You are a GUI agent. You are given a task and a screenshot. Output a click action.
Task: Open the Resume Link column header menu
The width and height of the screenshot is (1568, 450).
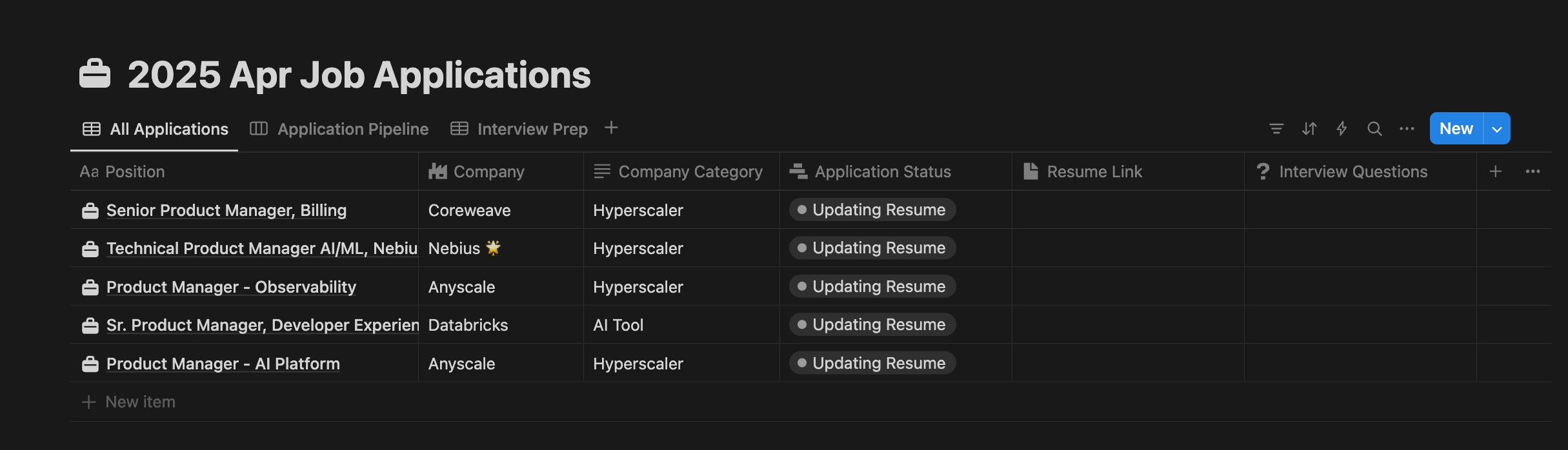[x=1128, y=171]
